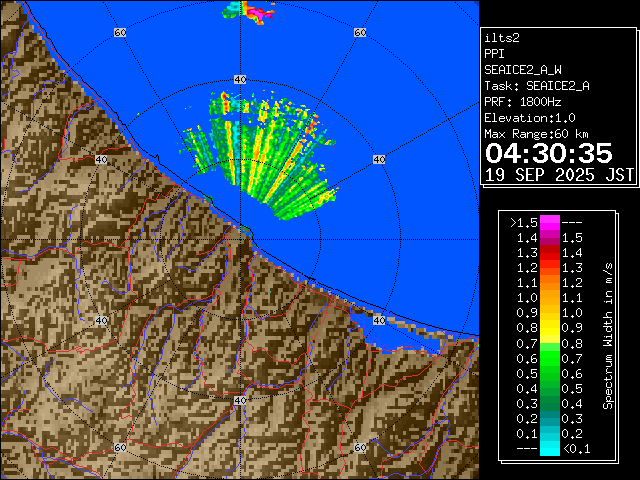This screenshot has height=480, width=640.
Task: Click the magenta >1.5 legend color swatch
Action: click(549, 222)
